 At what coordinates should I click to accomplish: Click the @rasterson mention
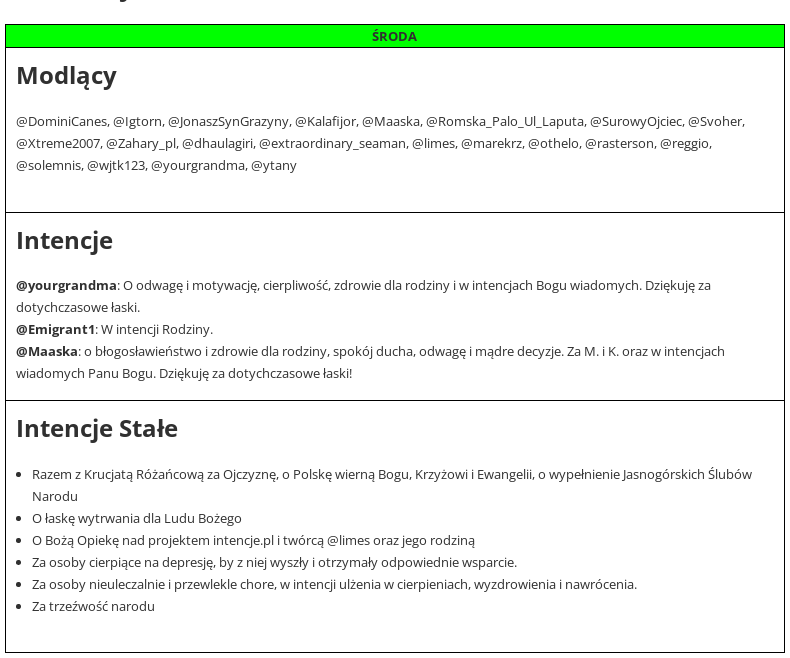619,143
